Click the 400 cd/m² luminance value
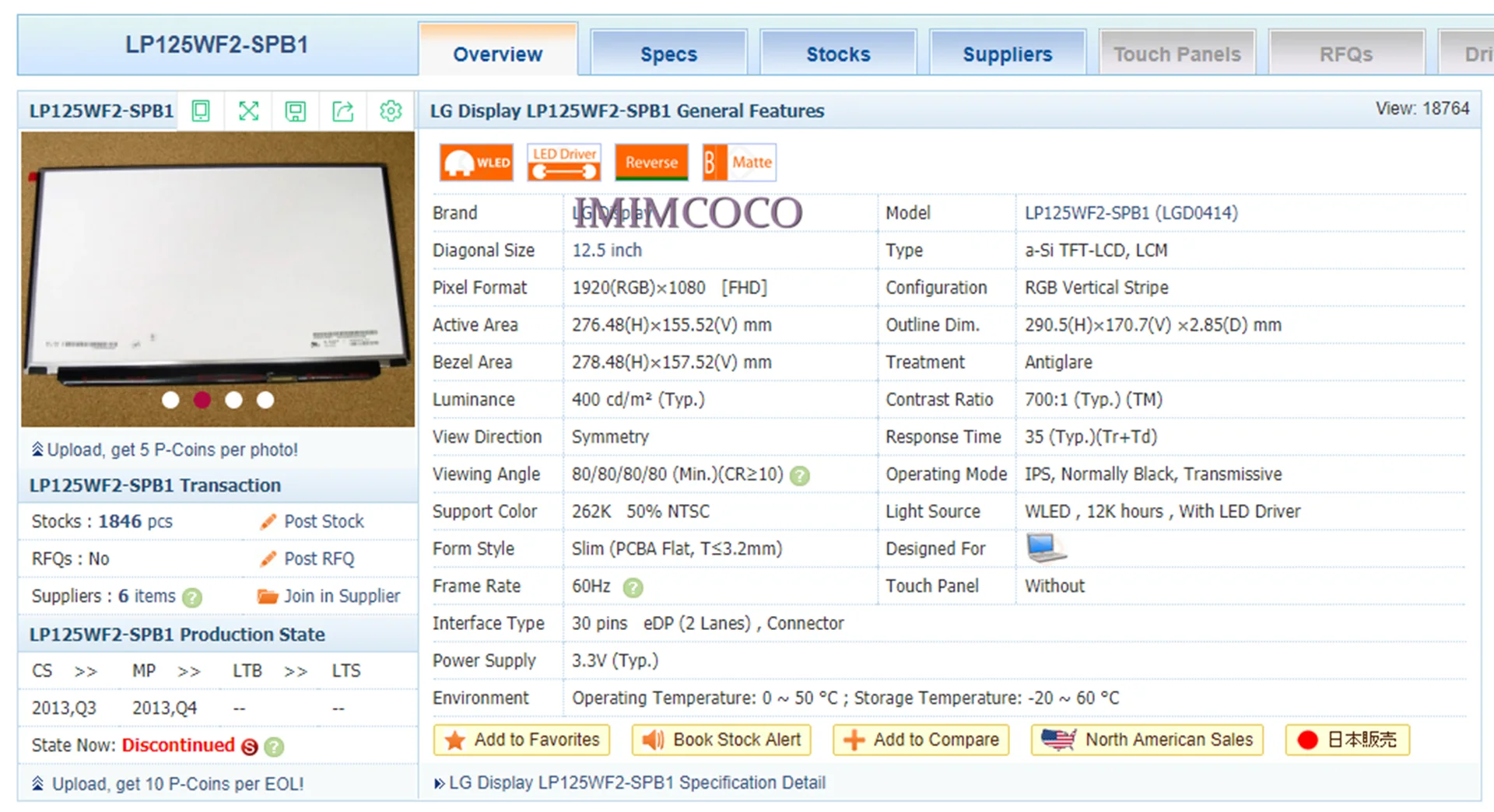The image size is (1494, 812). [638, 399]
